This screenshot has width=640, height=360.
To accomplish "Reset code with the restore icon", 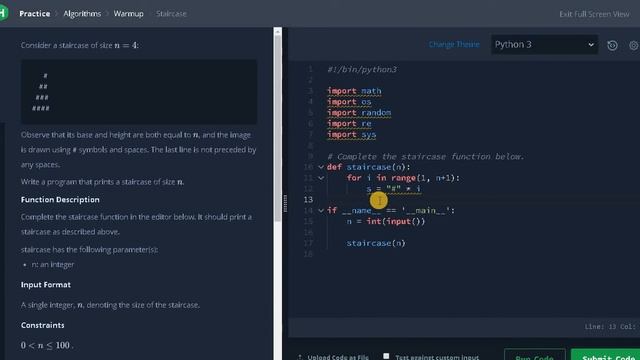I will tap(612, 45).
